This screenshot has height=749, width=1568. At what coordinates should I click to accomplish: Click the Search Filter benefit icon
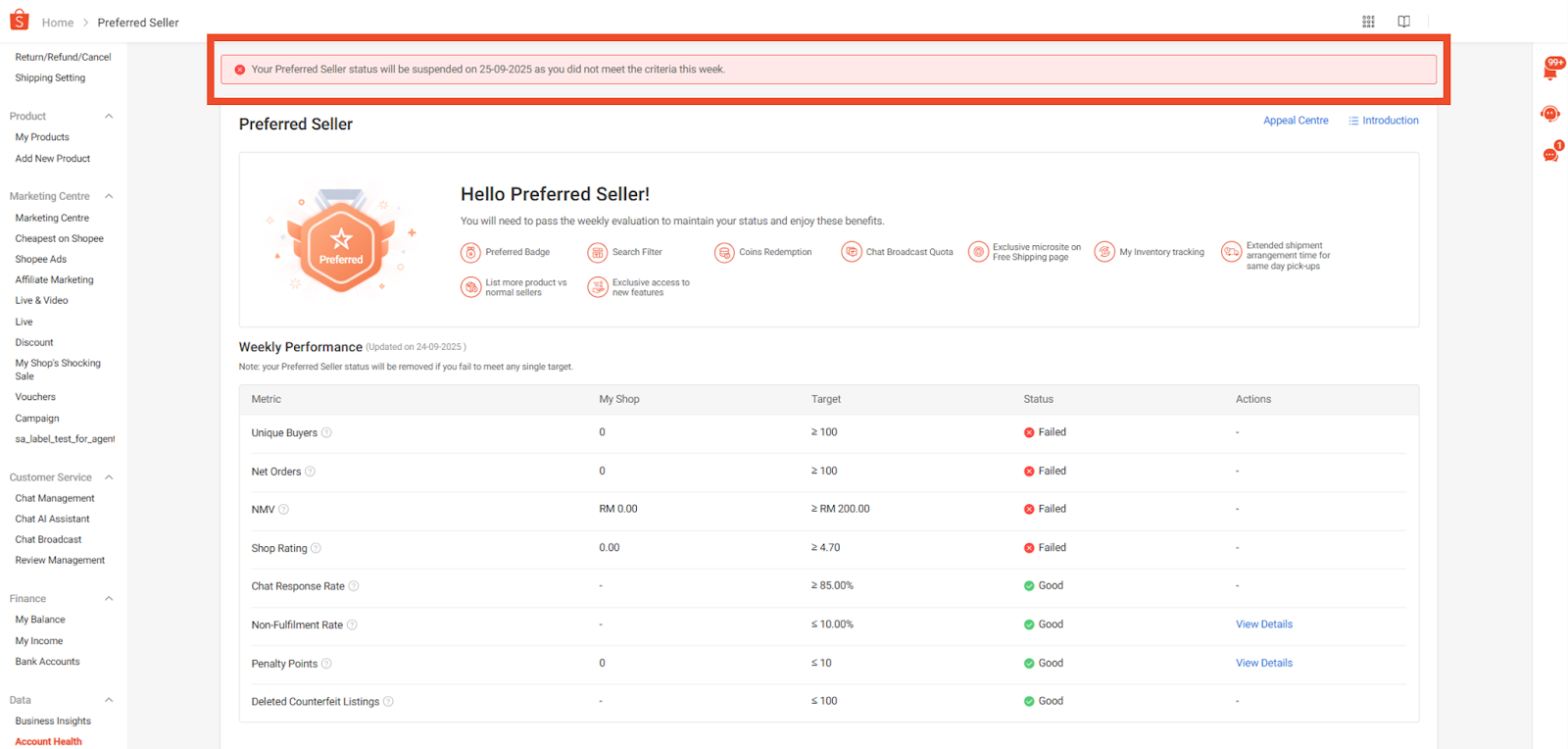pos(598,253)
